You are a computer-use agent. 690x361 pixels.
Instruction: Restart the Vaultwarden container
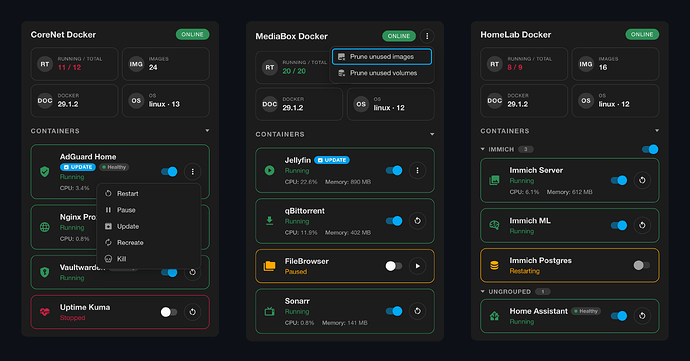(192, 273)
